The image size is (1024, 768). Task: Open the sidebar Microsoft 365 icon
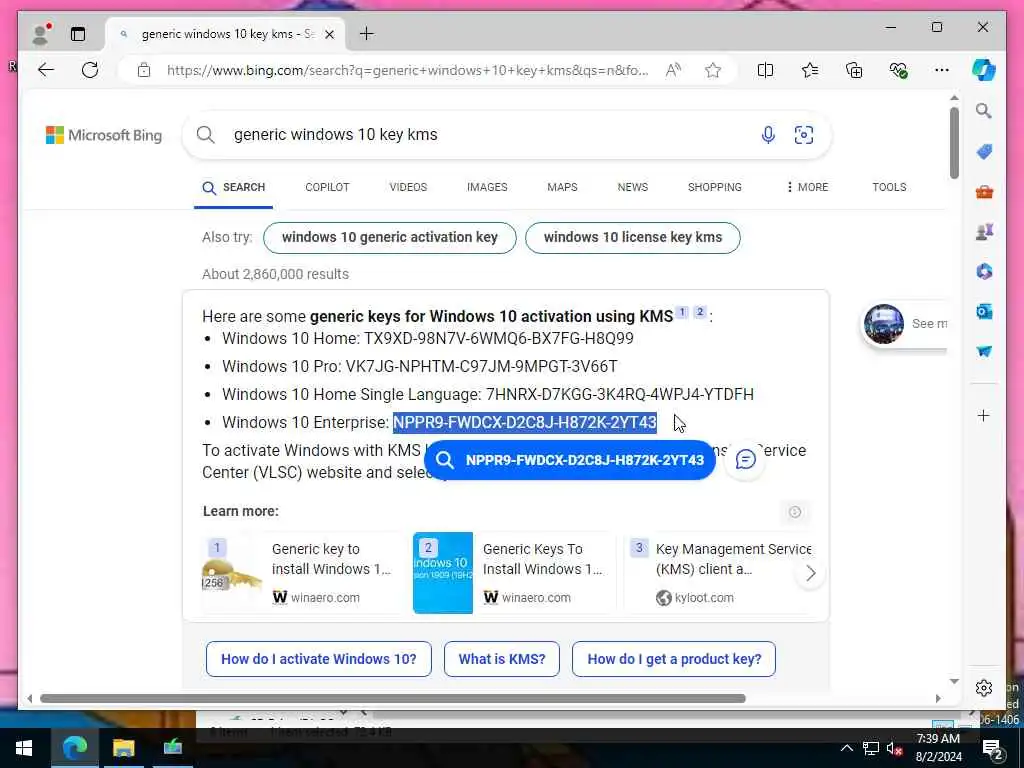click(984, 271)
